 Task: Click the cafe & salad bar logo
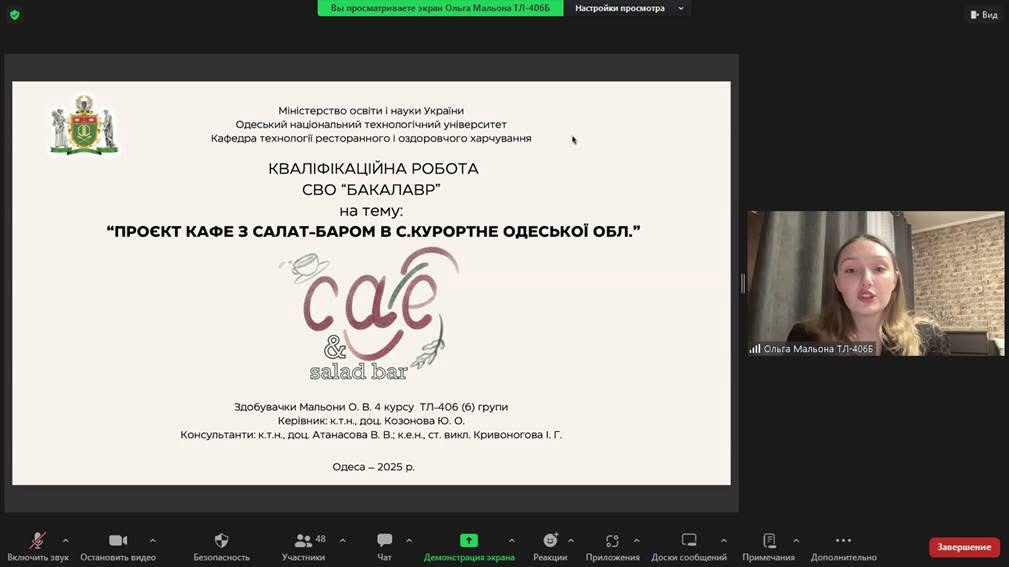tap(369, 315)
